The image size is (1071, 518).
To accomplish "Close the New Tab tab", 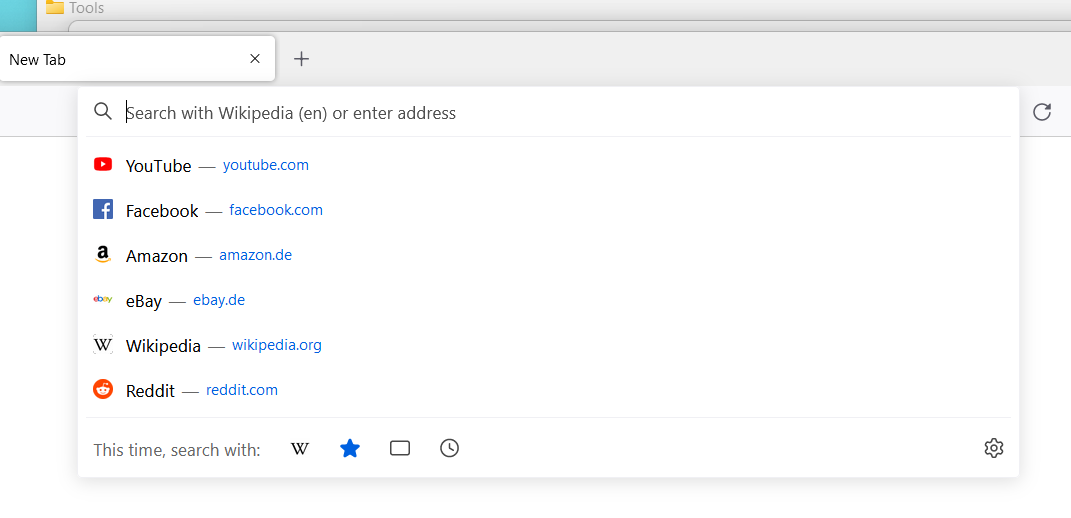I will [255, 59].
